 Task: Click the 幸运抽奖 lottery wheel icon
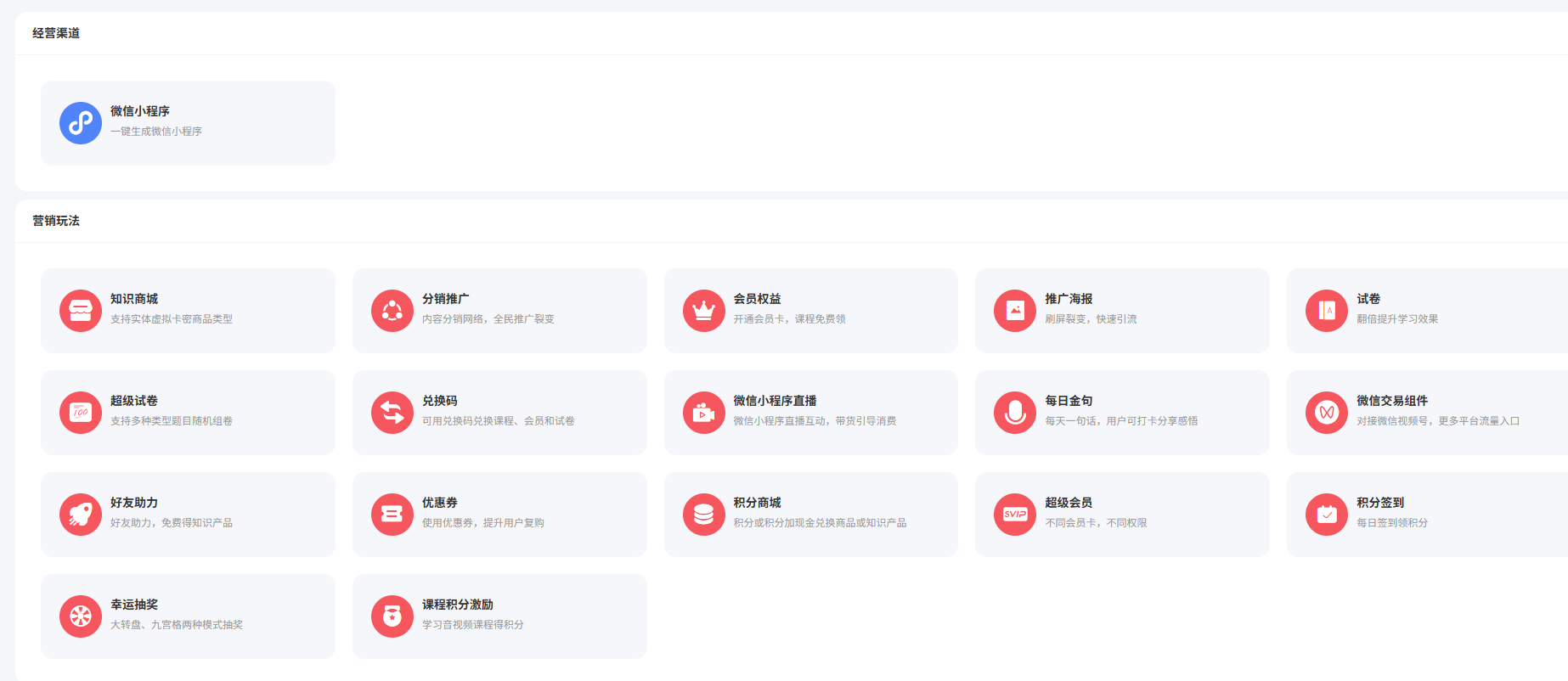tap(81, 616)
